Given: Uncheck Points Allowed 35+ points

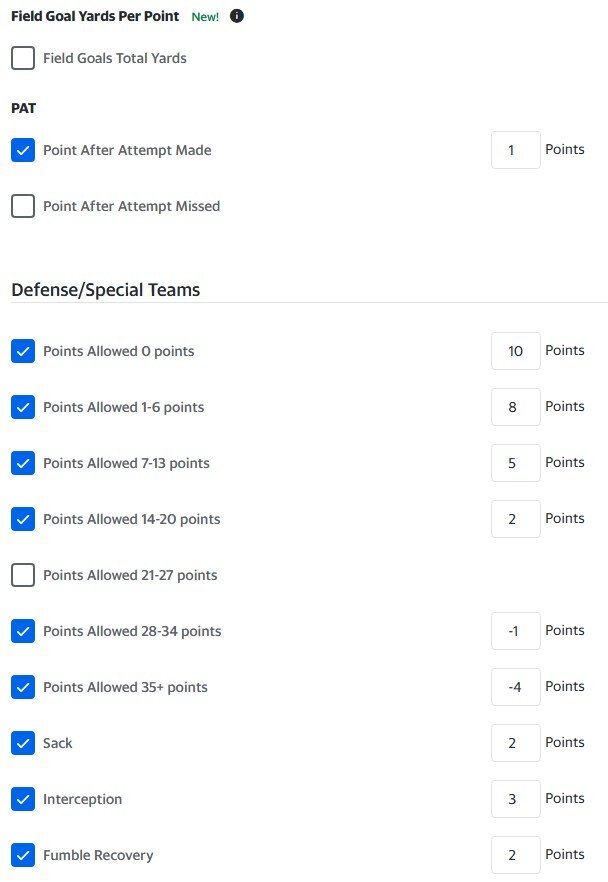Looking at the screenshot, I should (23, 687).
